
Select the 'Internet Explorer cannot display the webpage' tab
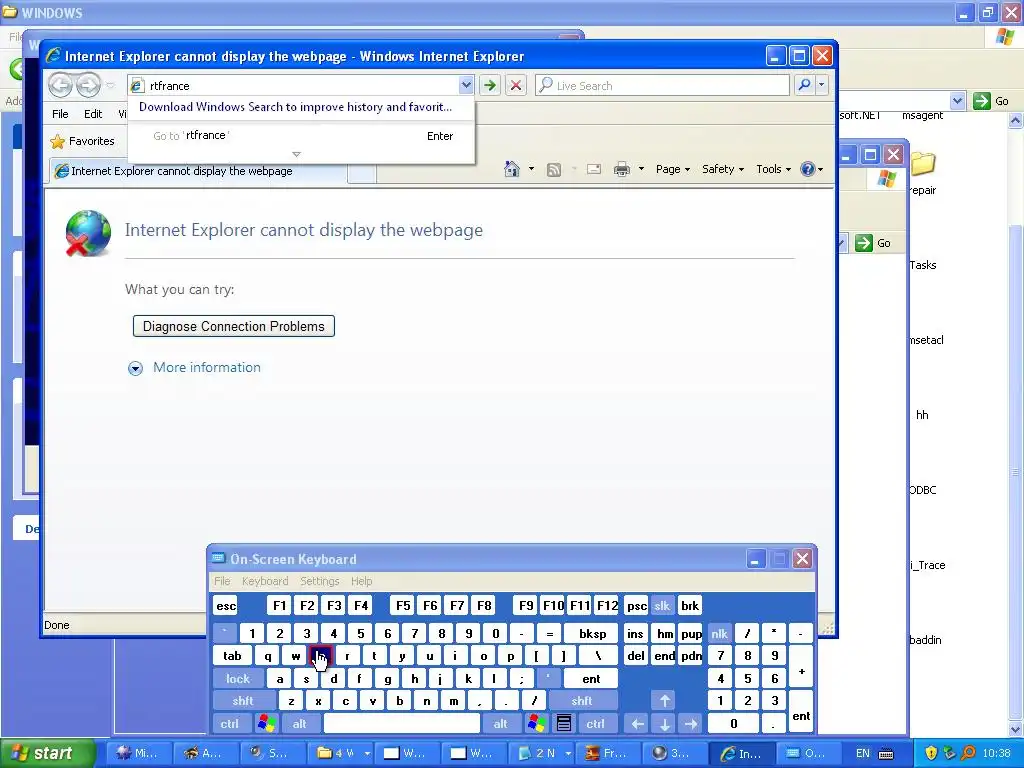(199, 171)
